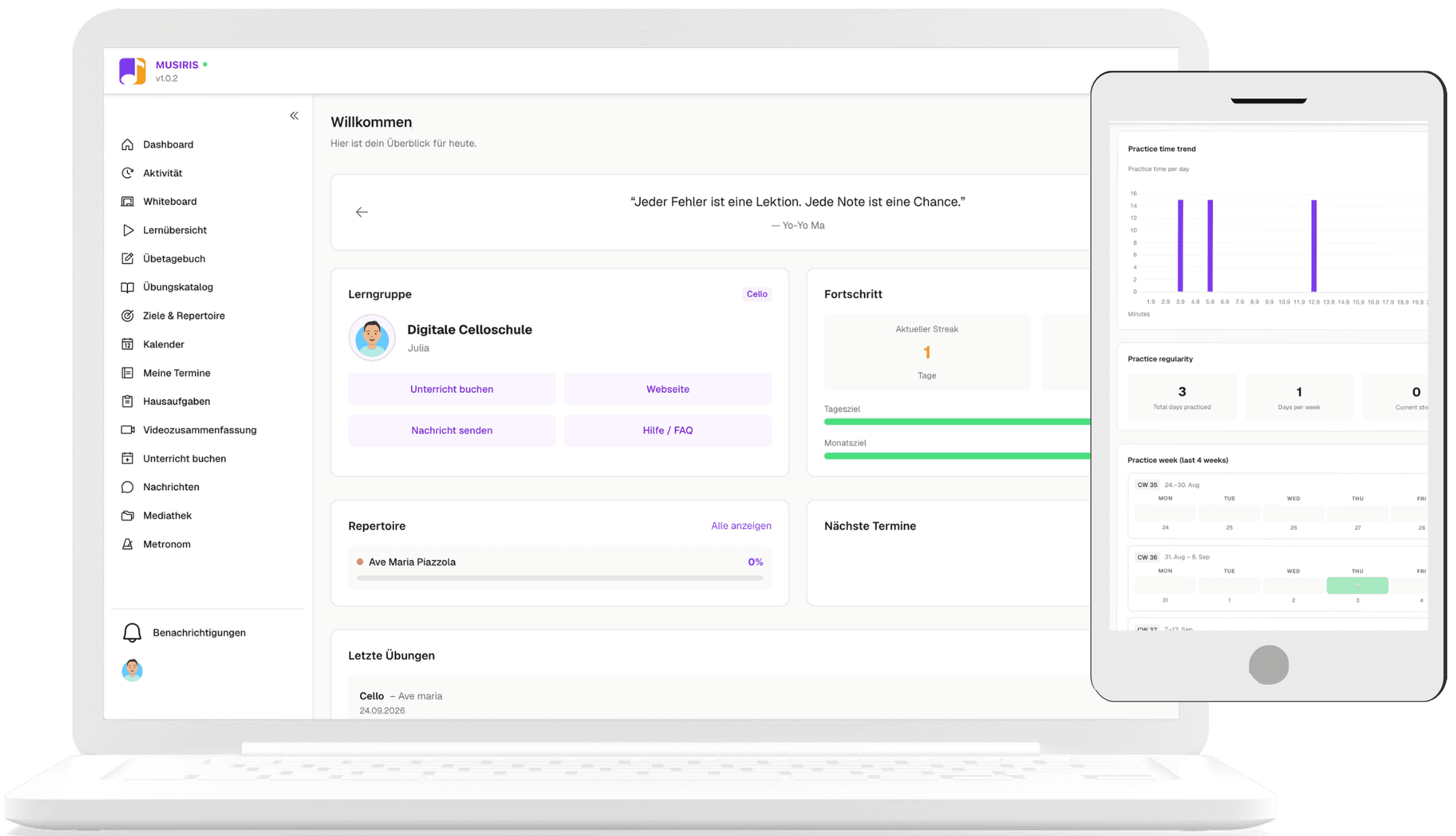Click the Unterricht buchen calendar-plus icon
1456x836 pixels.
127,458
